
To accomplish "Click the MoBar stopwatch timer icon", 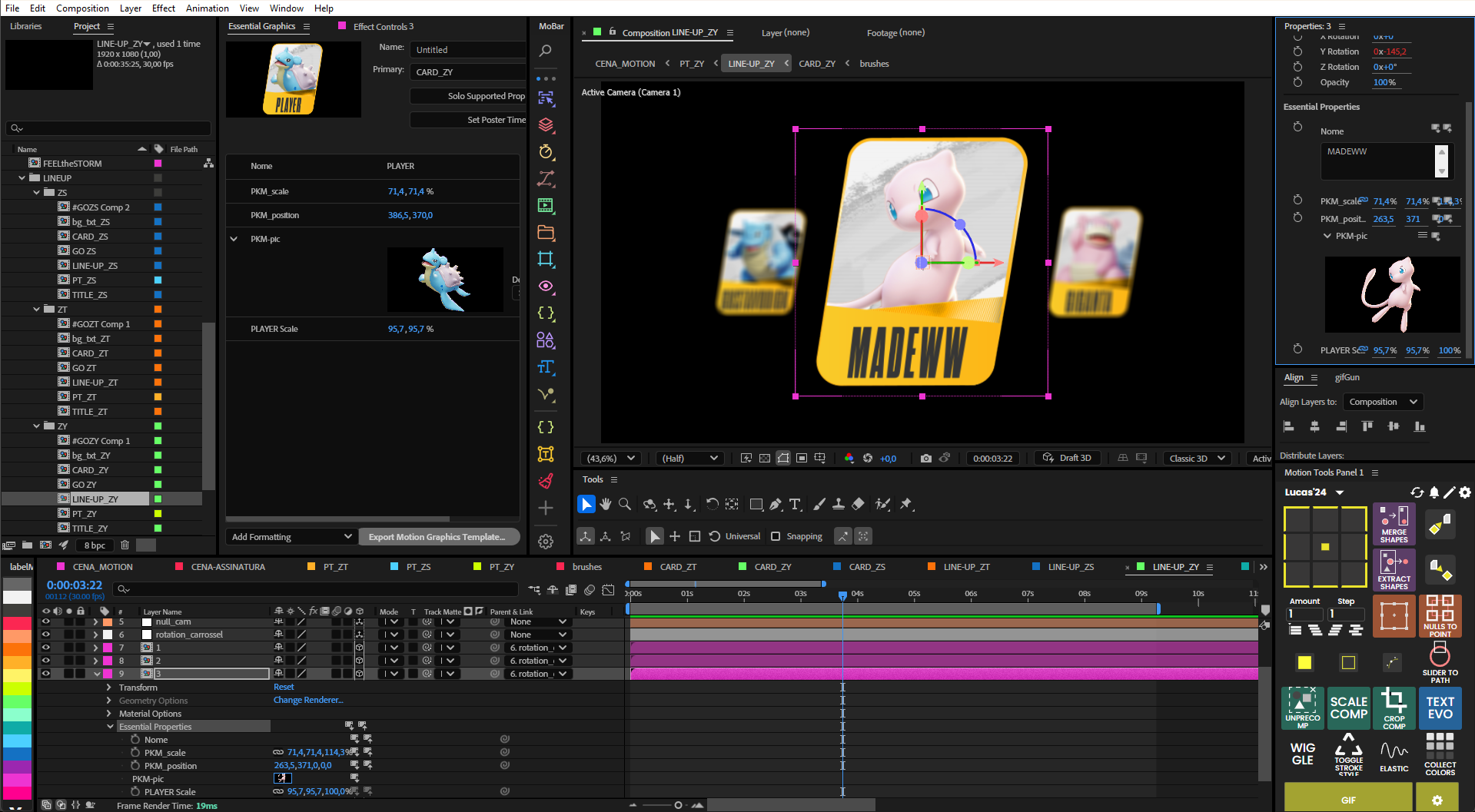I will point(546,152).
